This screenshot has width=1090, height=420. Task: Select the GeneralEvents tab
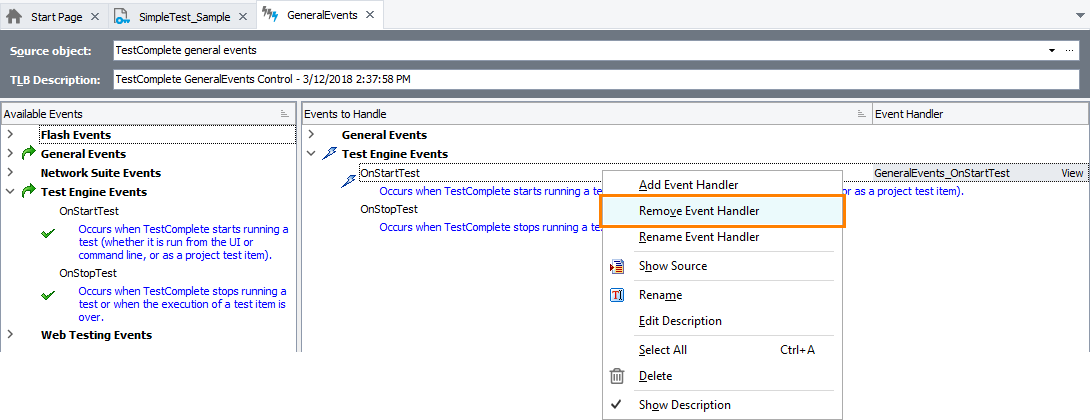click(x=320, y=15)
